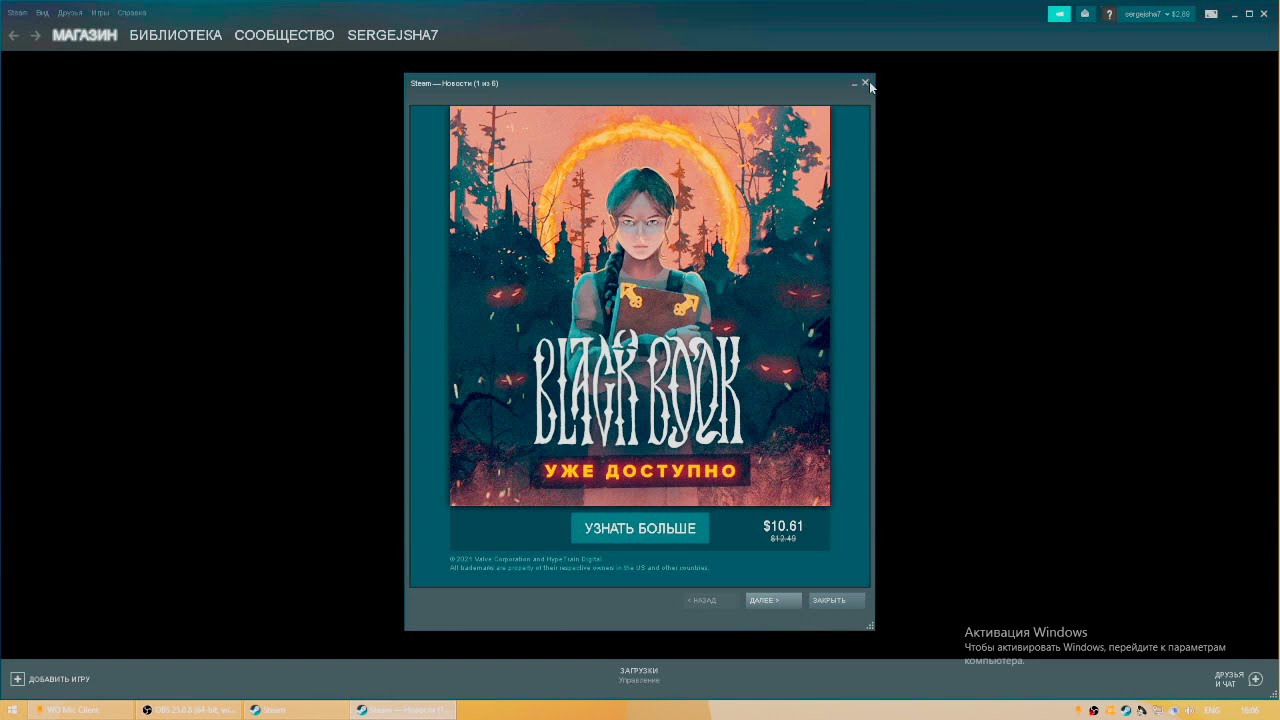This screenshot has height=720, width=1280.
Task: Click the ДОБАВИТЬ ИГРУ label
Action: coord(59,679)
